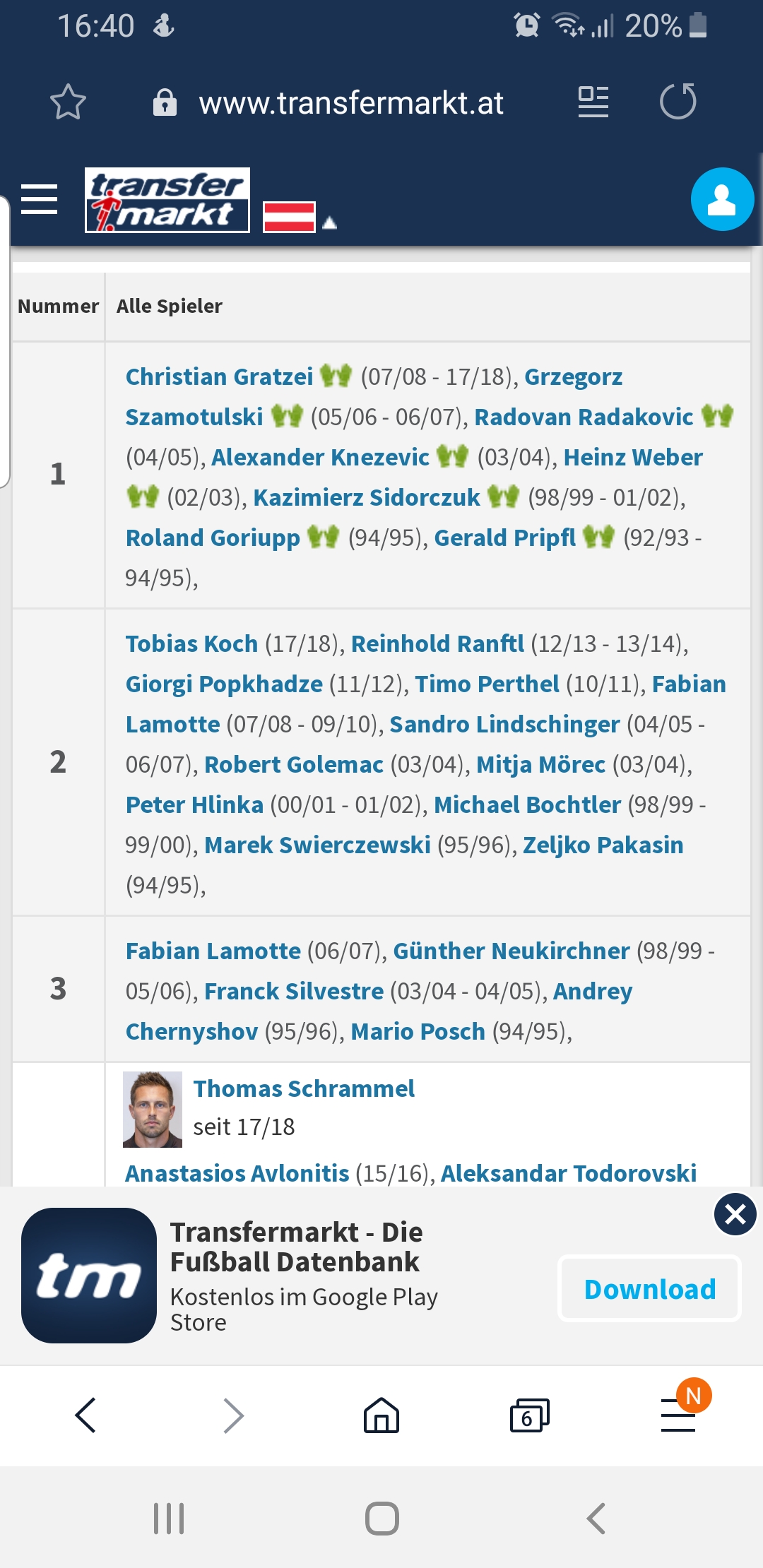Open reader mode icon in address bar
This screenshot has height=1568, width=763.
[x=593, y=102]
